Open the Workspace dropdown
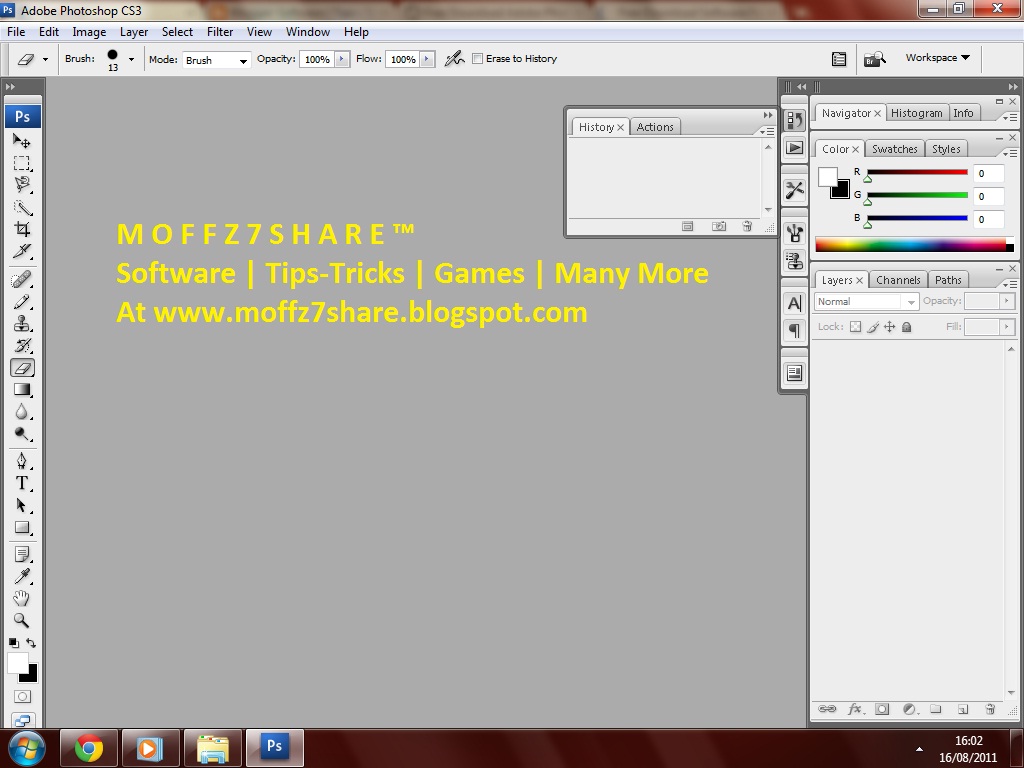The image size is (1024, 768). coord(937,57)
